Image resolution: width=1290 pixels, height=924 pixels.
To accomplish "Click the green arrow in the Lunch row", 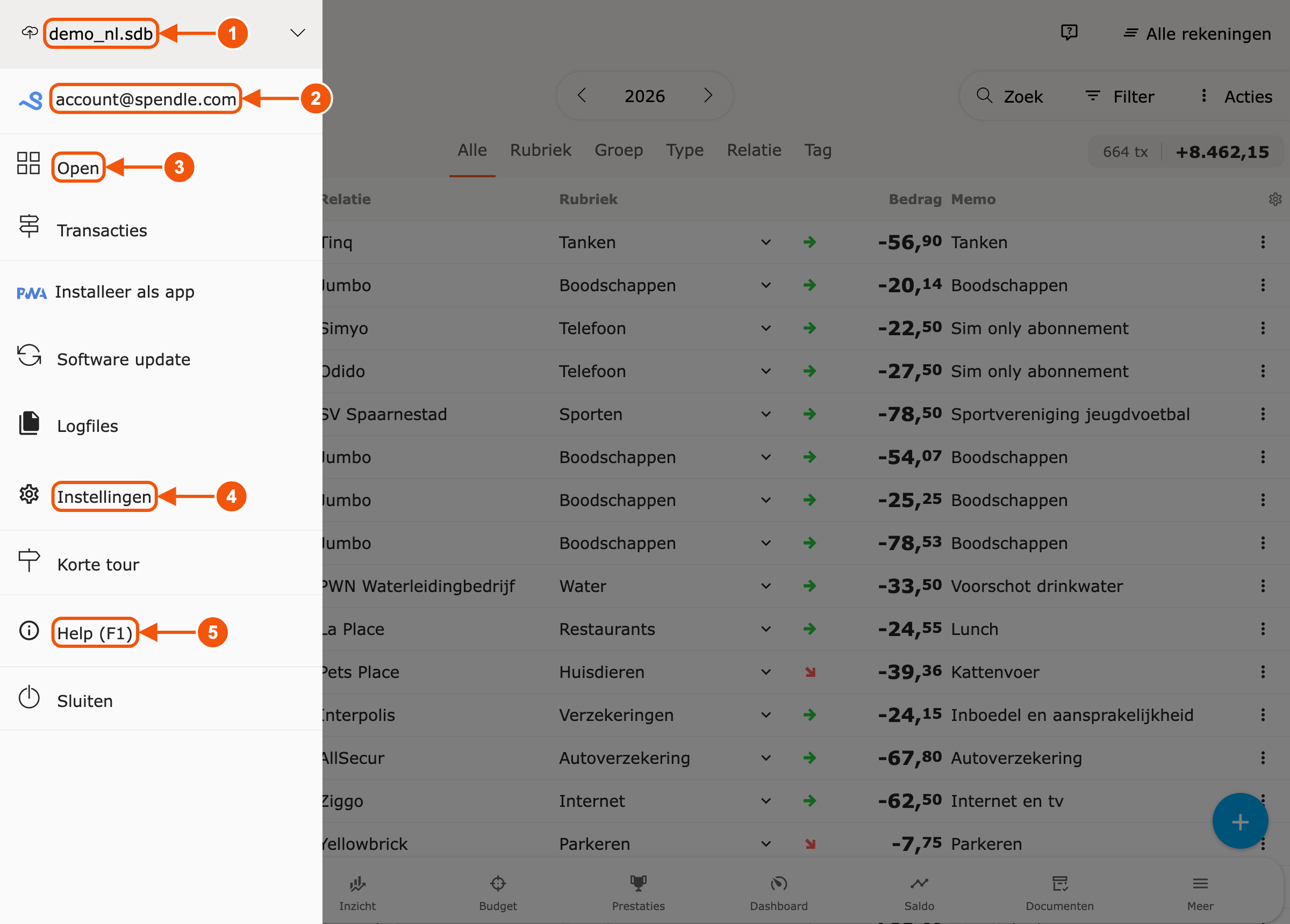I will [810, 629].
